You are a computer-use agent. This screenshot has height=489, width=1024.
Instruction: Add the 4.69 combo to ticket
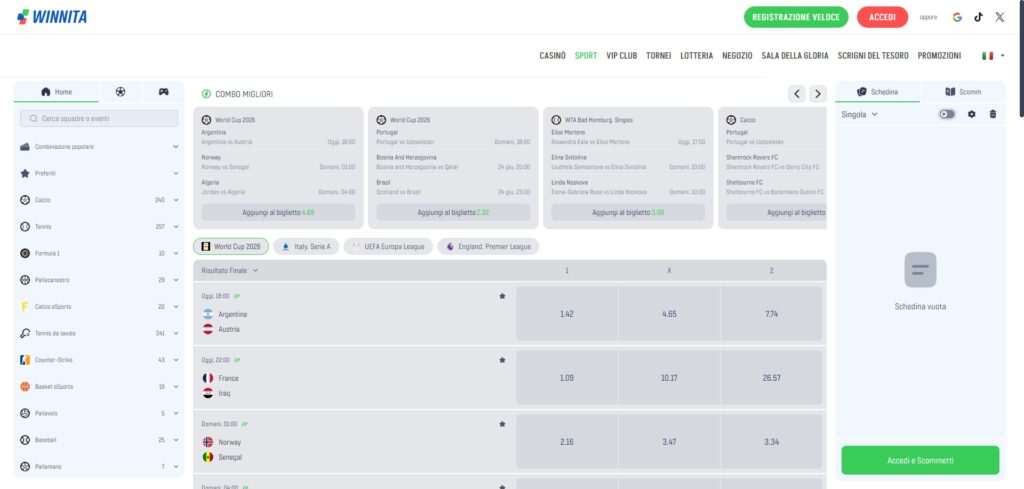(x=278, y=212)
